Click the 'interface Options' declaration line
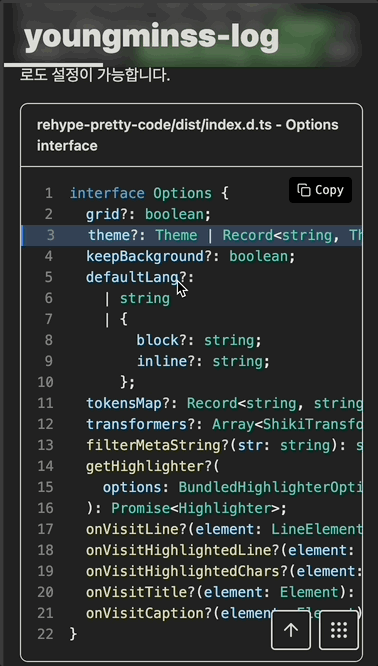Viewport: 378px width, 666px height. (x=149, y=194)
